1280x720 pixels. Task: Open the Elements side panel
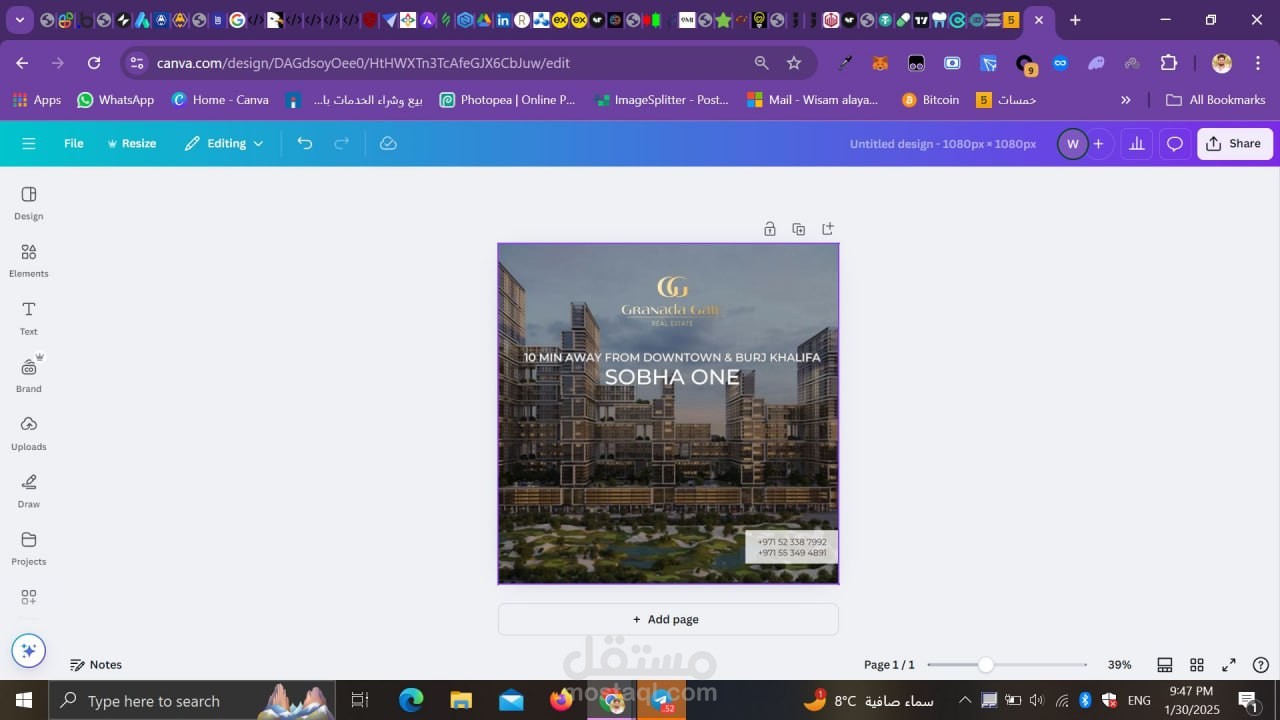(x=29, y=260)
